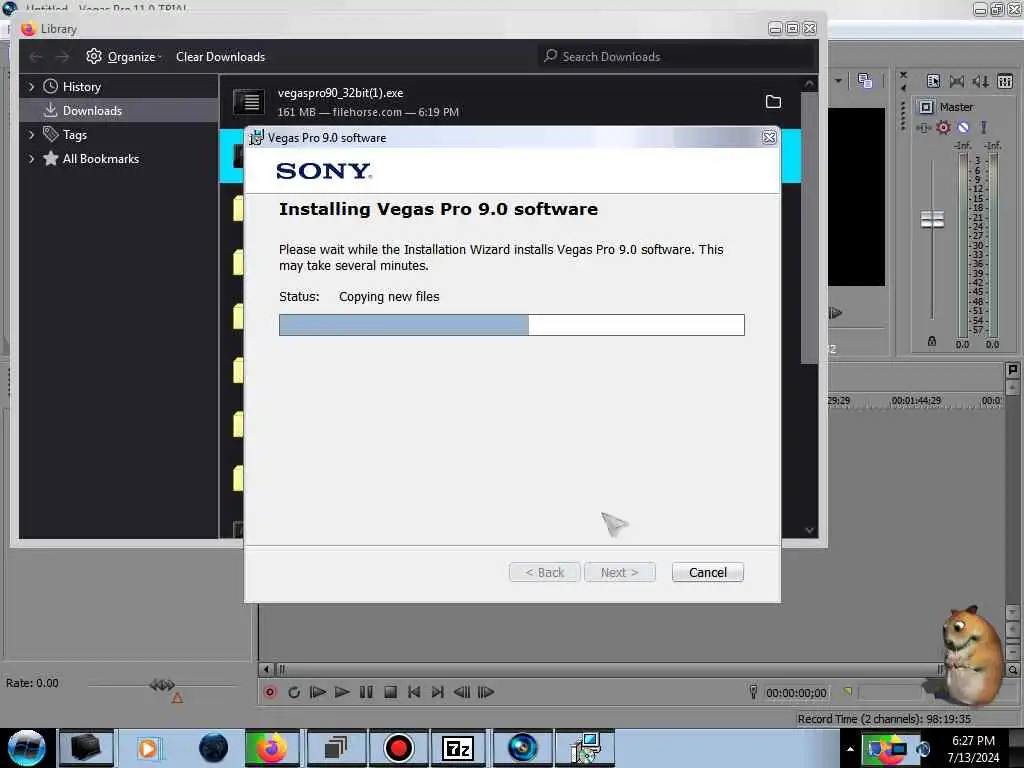The width and height of the screenshot is (1024, 768).
Task: Select the Tags entry in Library sidebar
Action: pos(74,135)
